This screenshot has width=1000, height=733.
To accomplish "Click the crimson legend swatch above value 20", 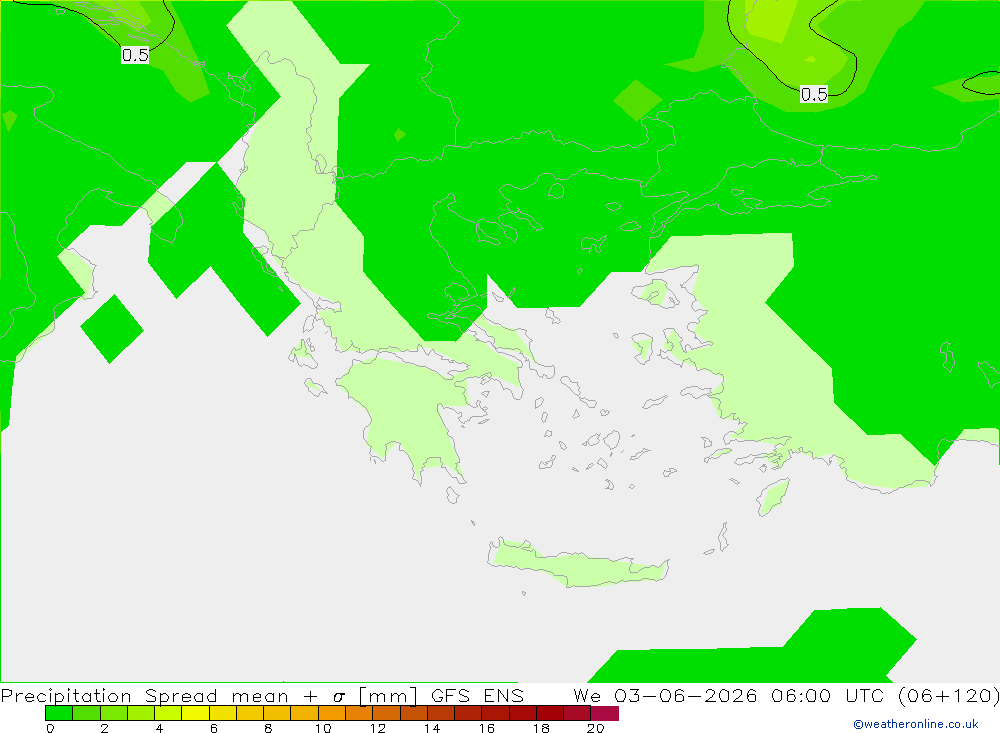I will (605, 713).
